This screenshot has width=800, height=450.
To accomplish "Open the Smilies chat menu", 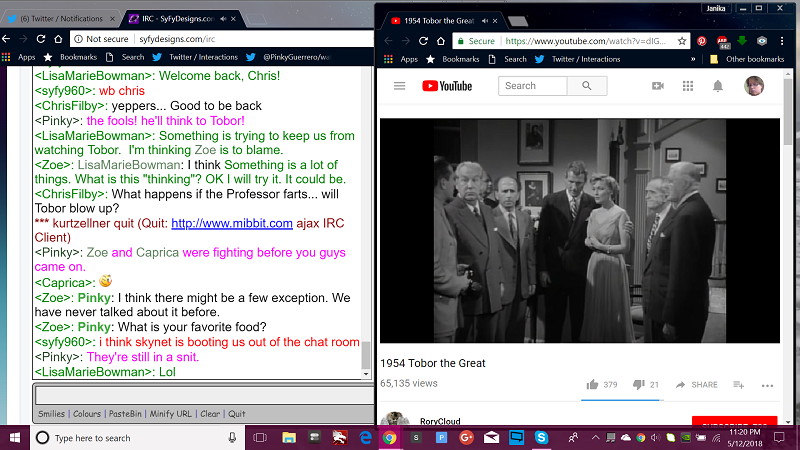I will click(x=52, y=414).
